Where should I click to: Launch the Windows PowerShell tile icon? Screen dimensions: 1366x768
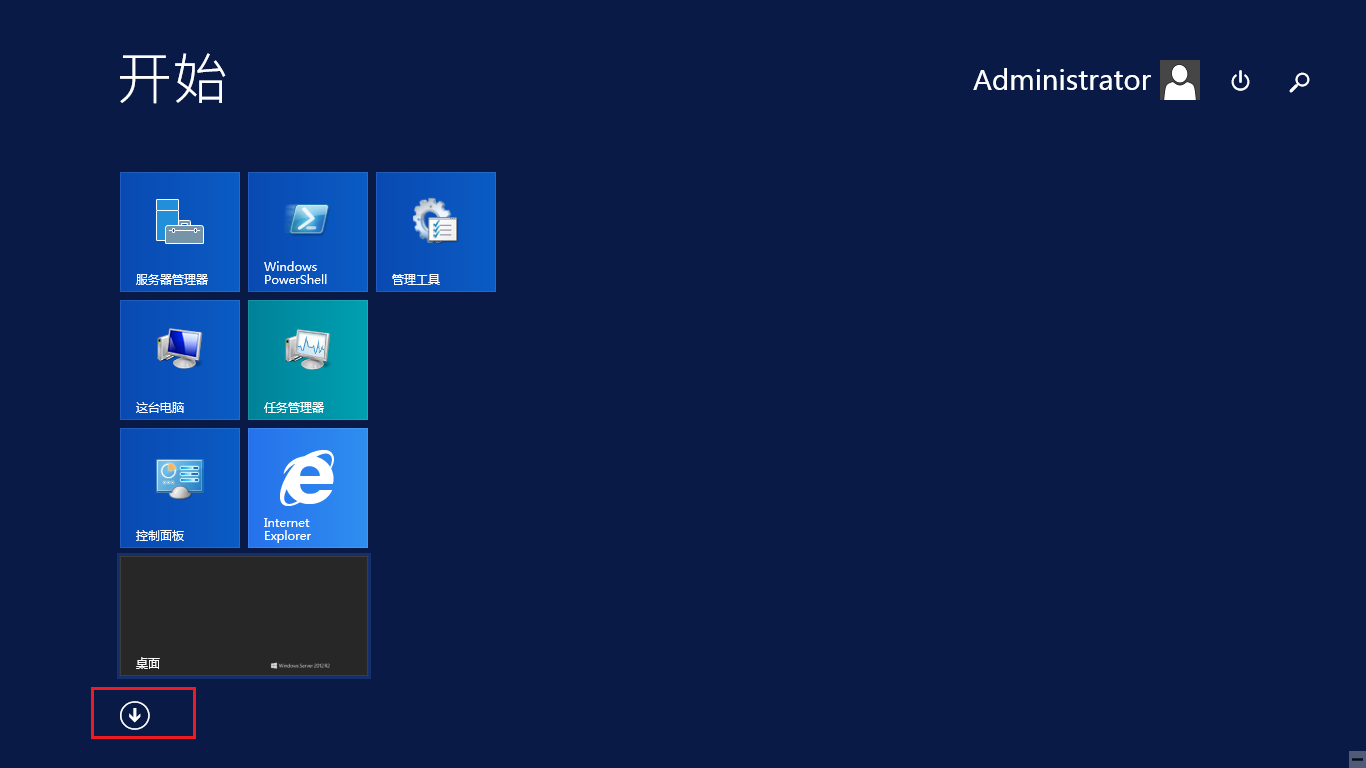point(307,218)
